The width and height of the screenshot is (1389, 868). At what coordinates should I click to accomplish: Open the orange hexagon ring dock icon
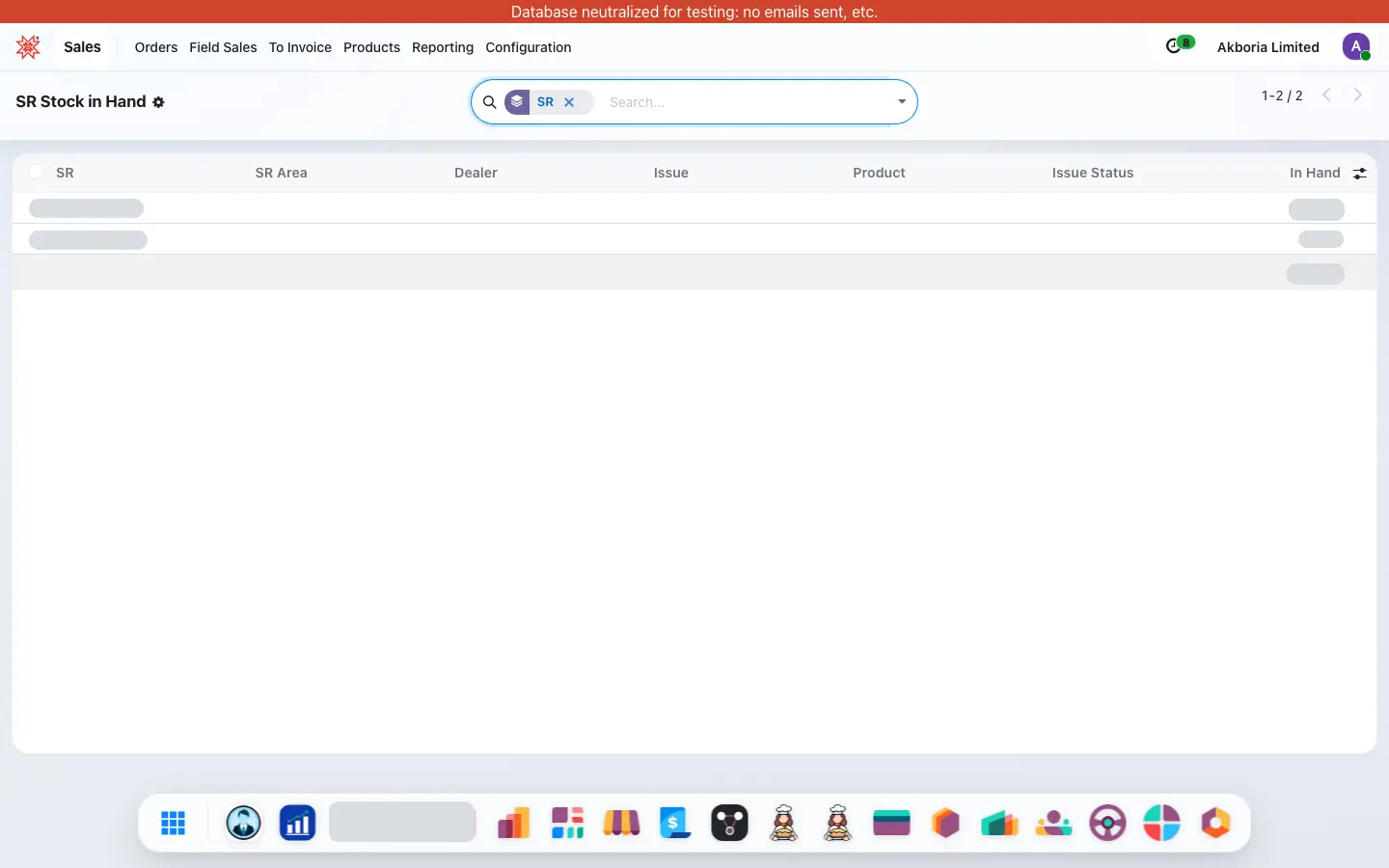pos(1216,824)
